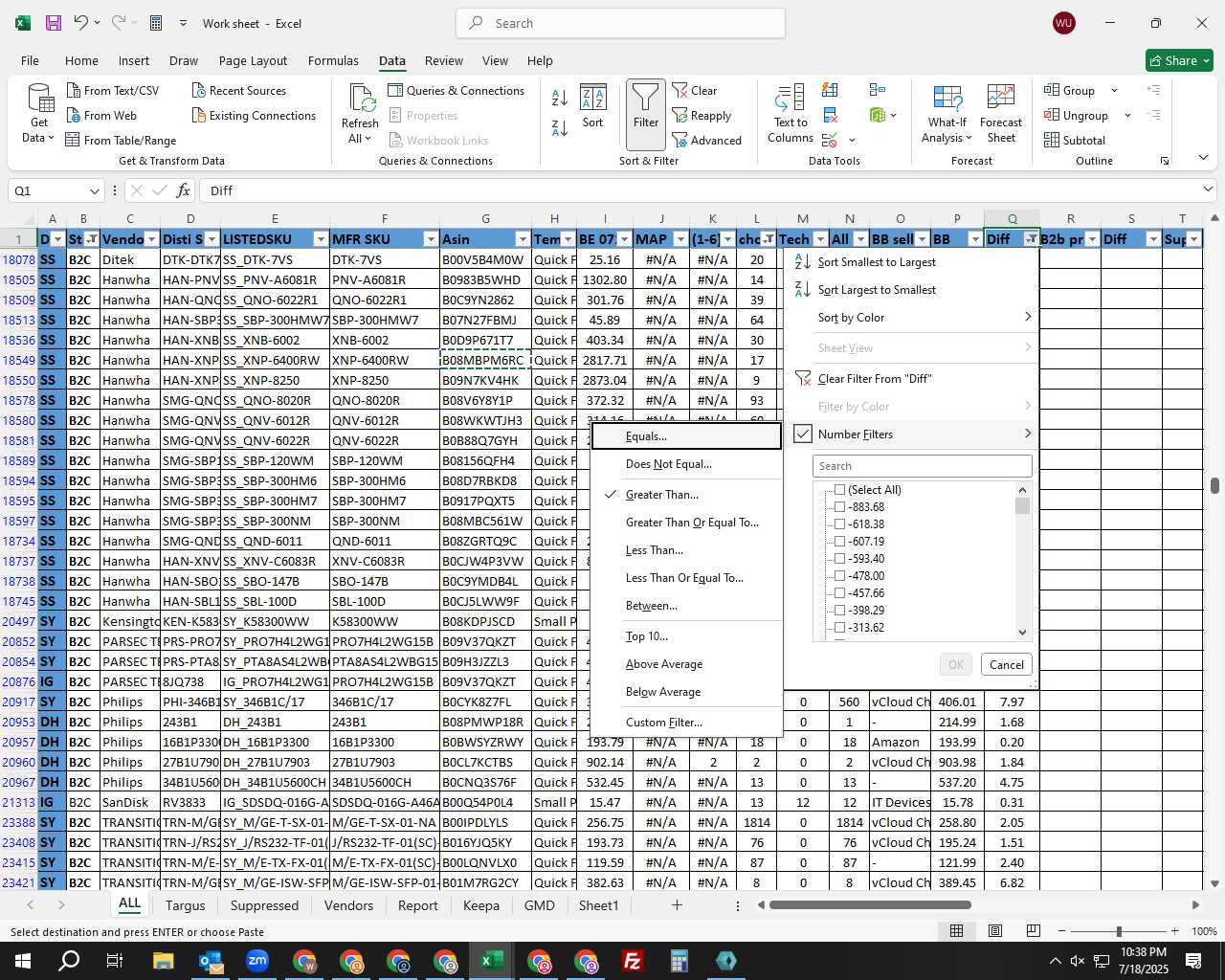Click the title bar Search field
The height and width of the screenshot is (980, 1225).
coord(620,23)
